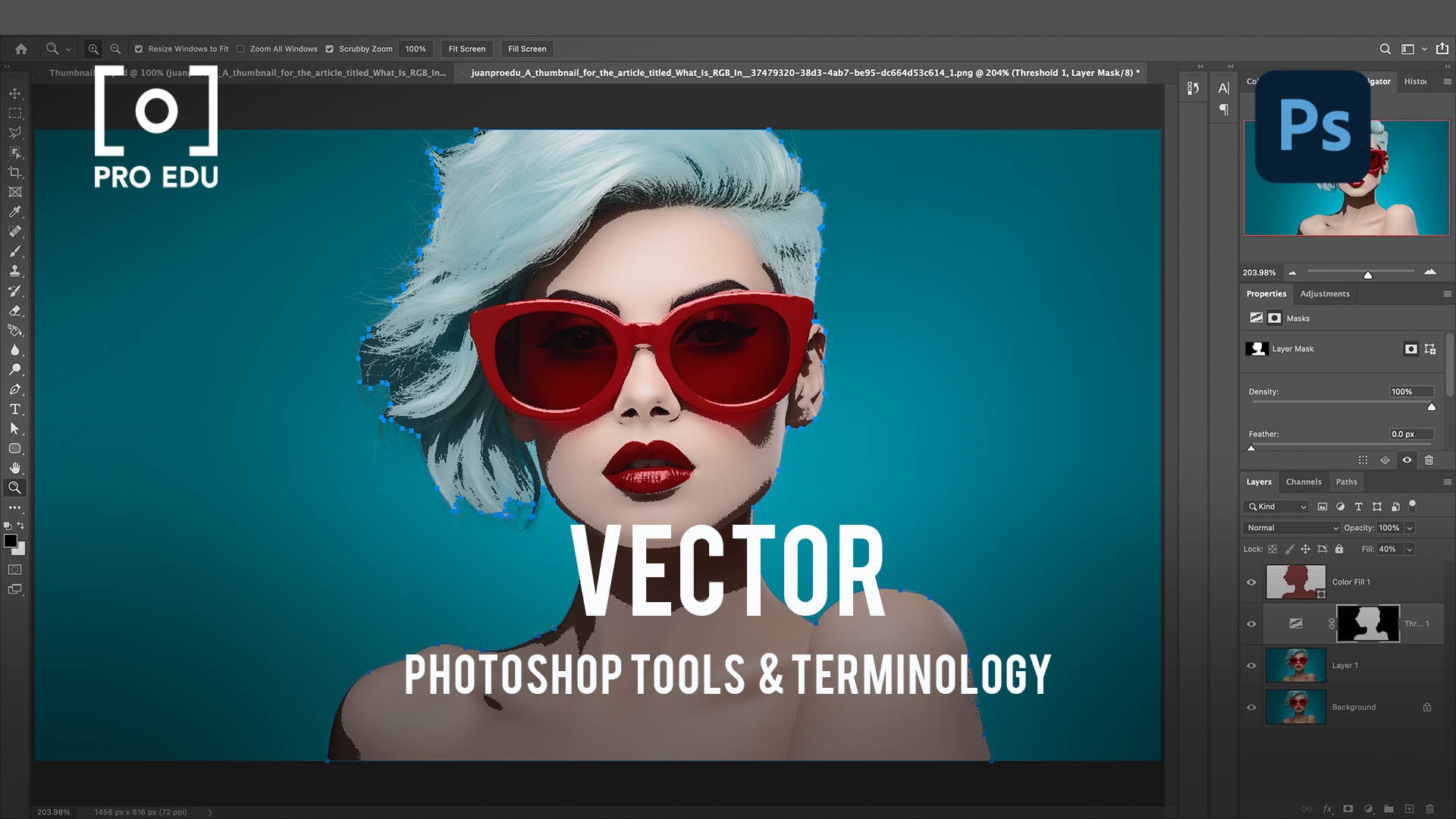
Task: Choose the Eyedropper tool
Action: coord(14,212)
